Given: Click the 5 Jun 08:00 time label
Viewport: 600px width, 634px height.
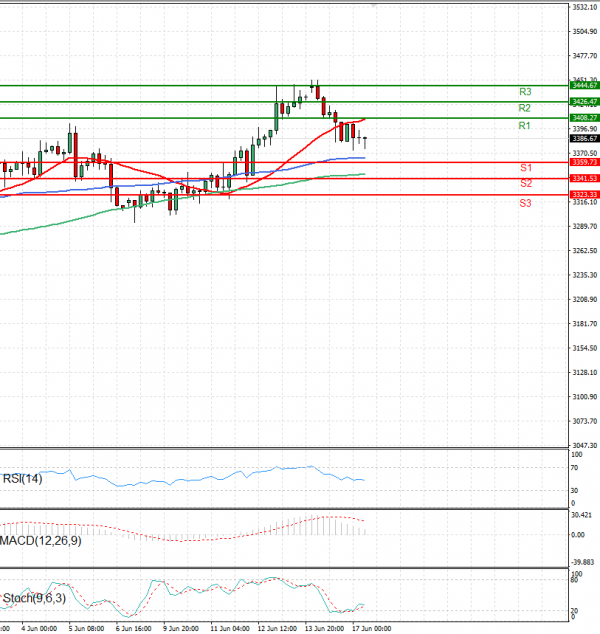Looking at the screenshot, I should pos(86,629).
